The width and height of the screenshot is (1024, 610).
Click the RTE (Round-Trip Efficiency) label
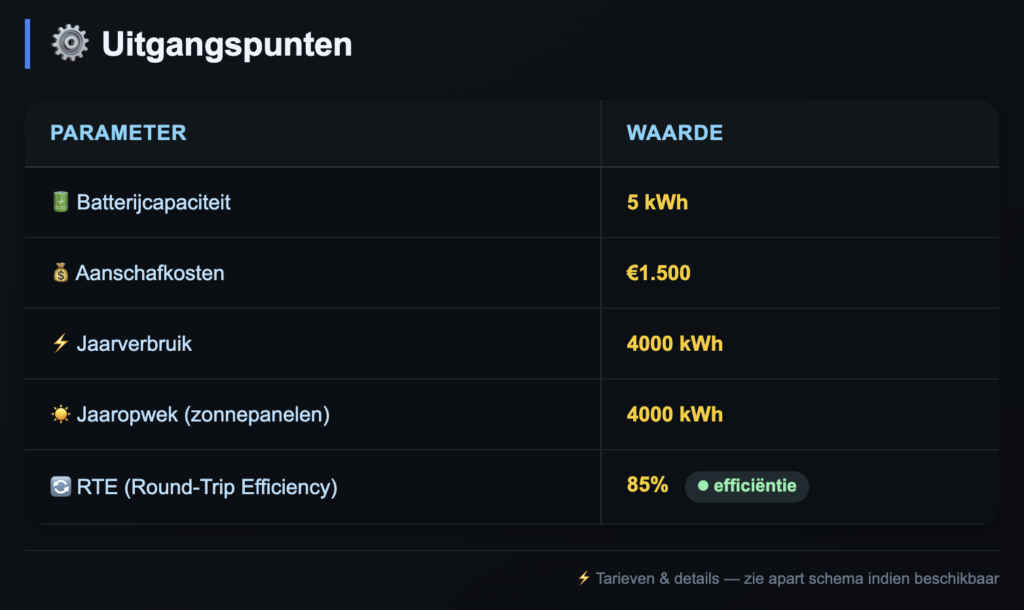click(207, 487)
